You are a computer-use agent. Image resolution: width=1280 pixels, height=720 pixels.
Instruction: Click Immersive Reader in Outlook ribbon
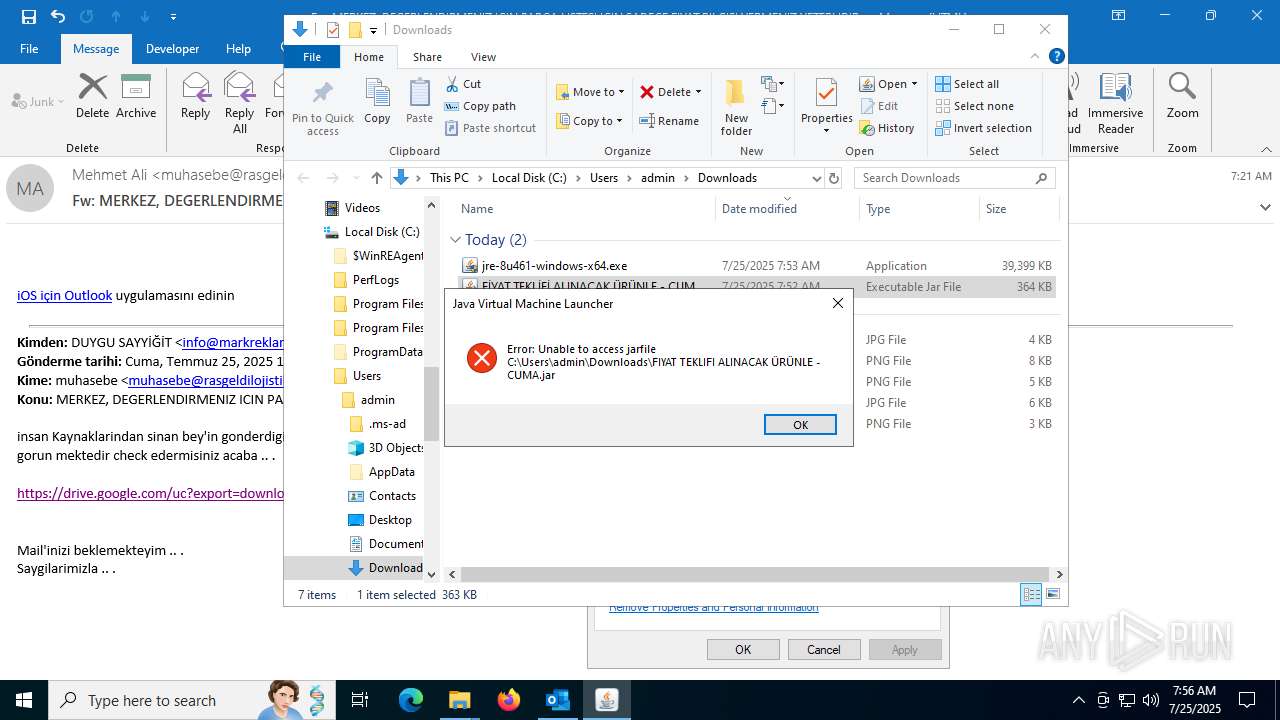(1115, 103)
